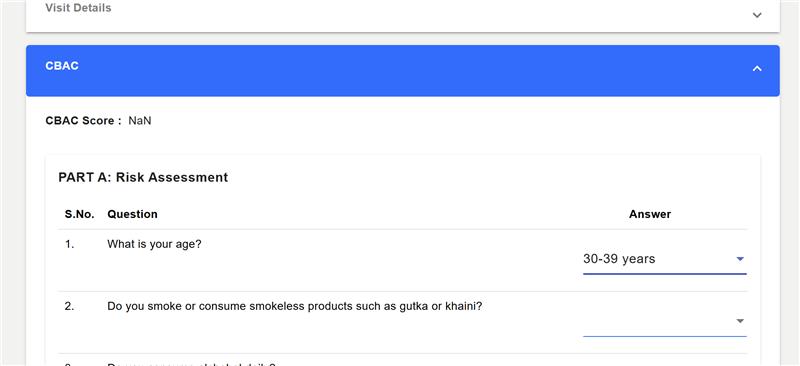Click the NaN score value
The width and height of the screenshot is (800, 366).
140,121
